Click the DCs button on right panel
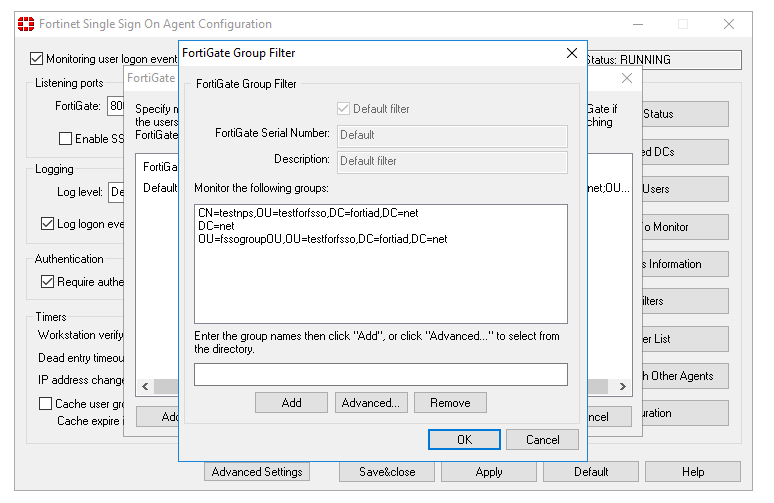This screenshot has width=774, height=503. [x=685, y=152]
